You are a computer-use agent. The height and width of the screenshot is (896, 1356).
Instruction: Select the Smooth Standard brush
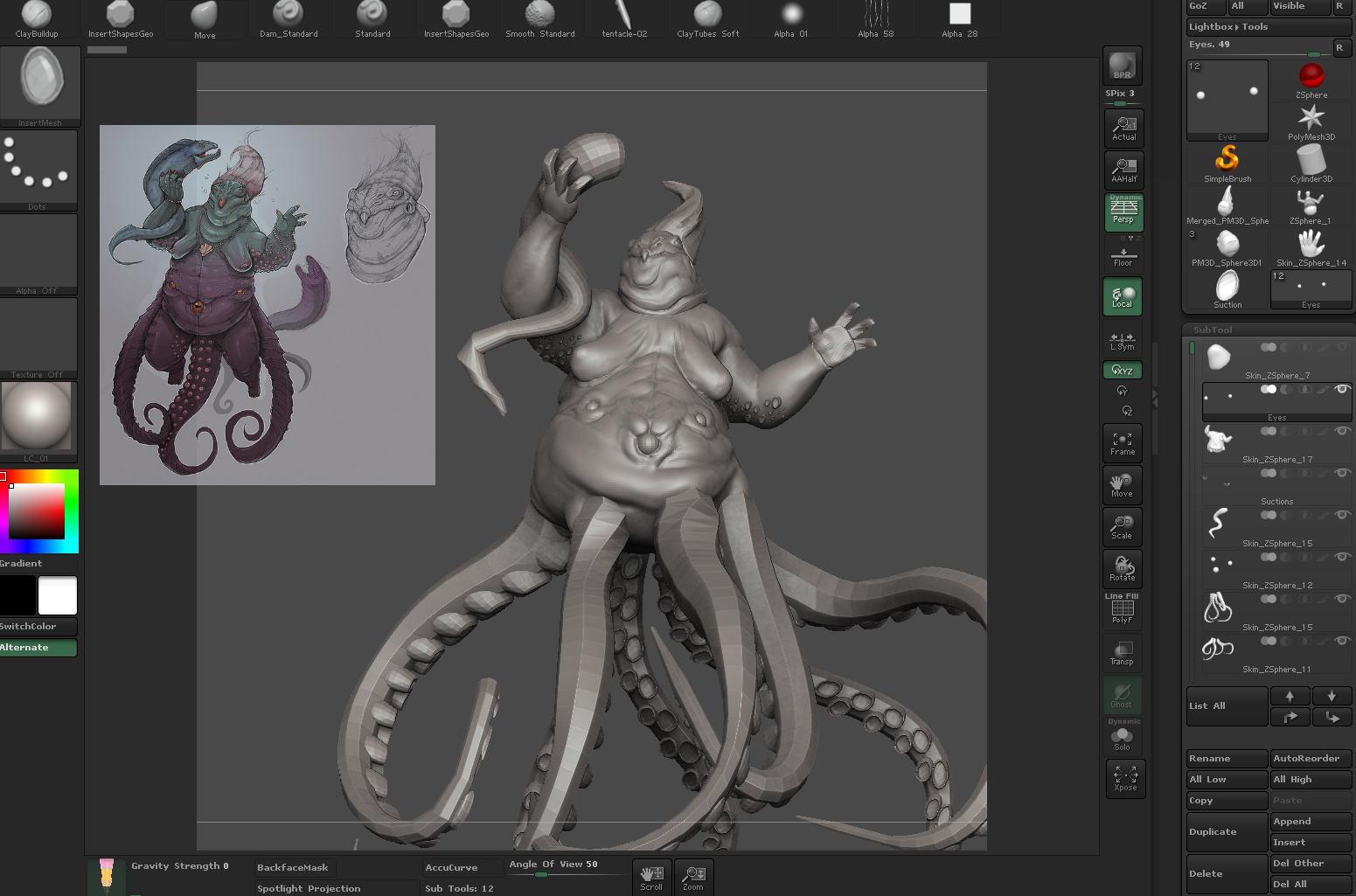(540, 19)
